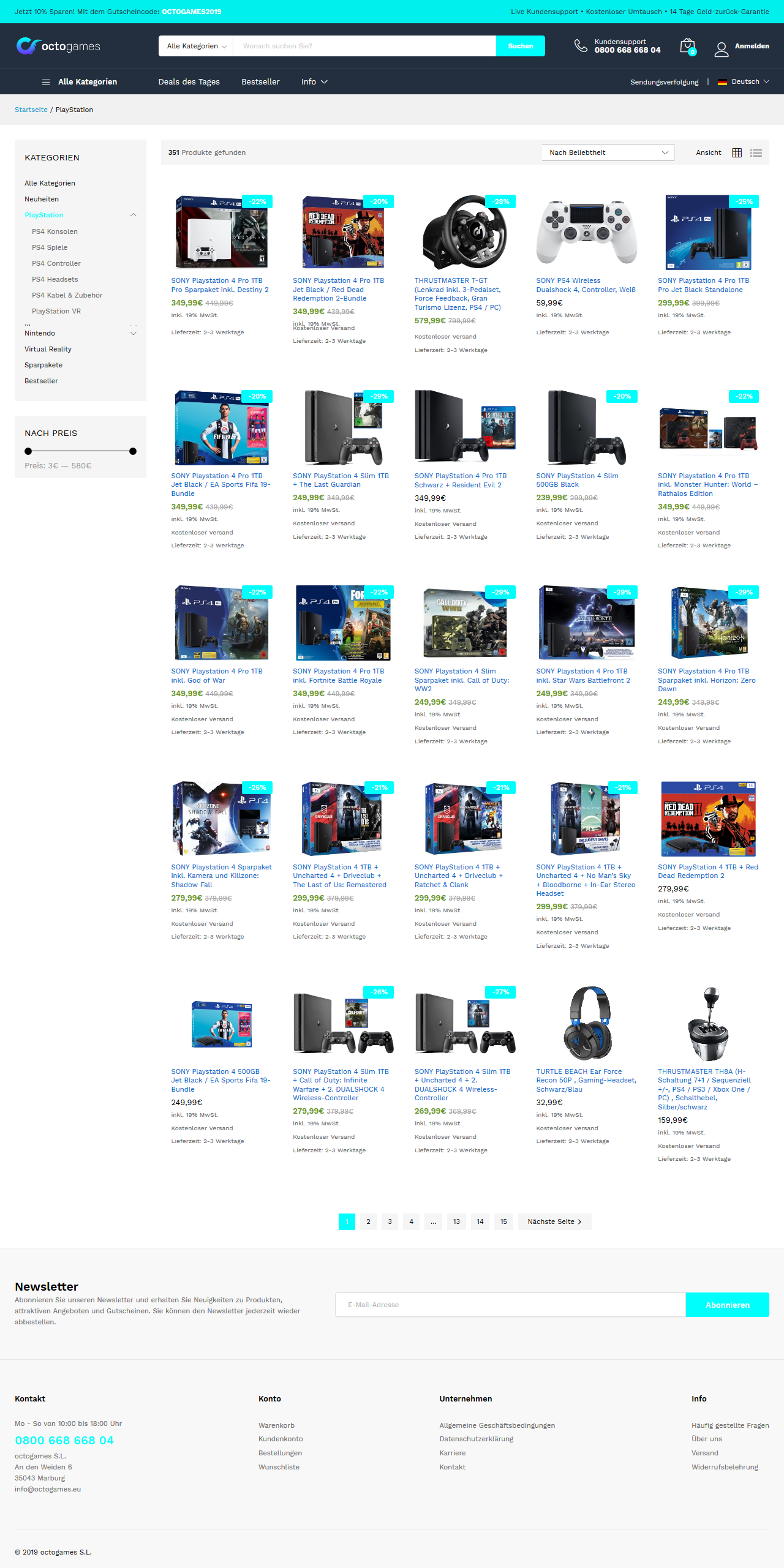This screenshot has height=1568, width=784.
Task: Expand the Info menu
Action: pos(314,82)
